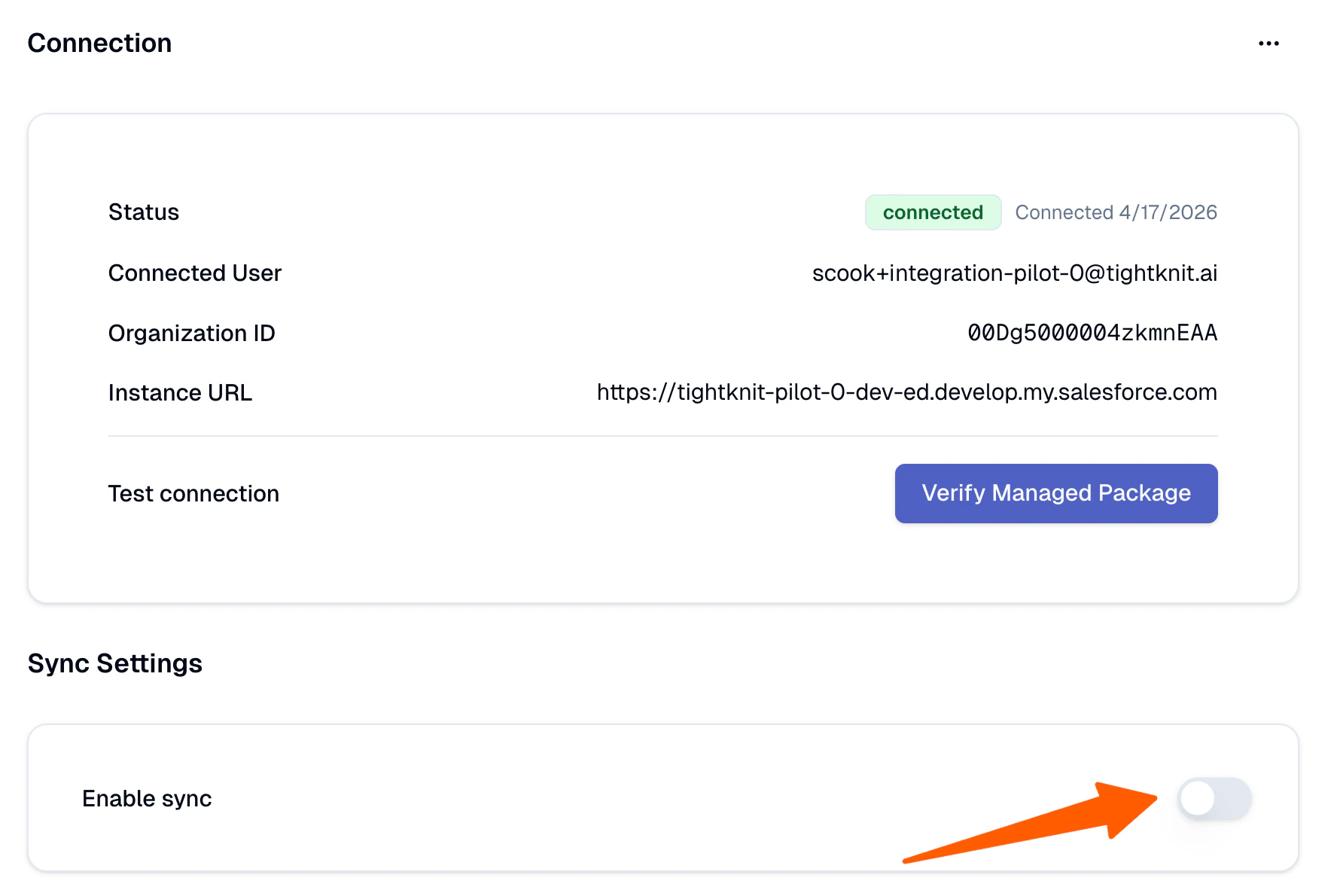The image size is (1337, 896).
Task: Click the Verify Managed Package button
Action: [1056, 493]
